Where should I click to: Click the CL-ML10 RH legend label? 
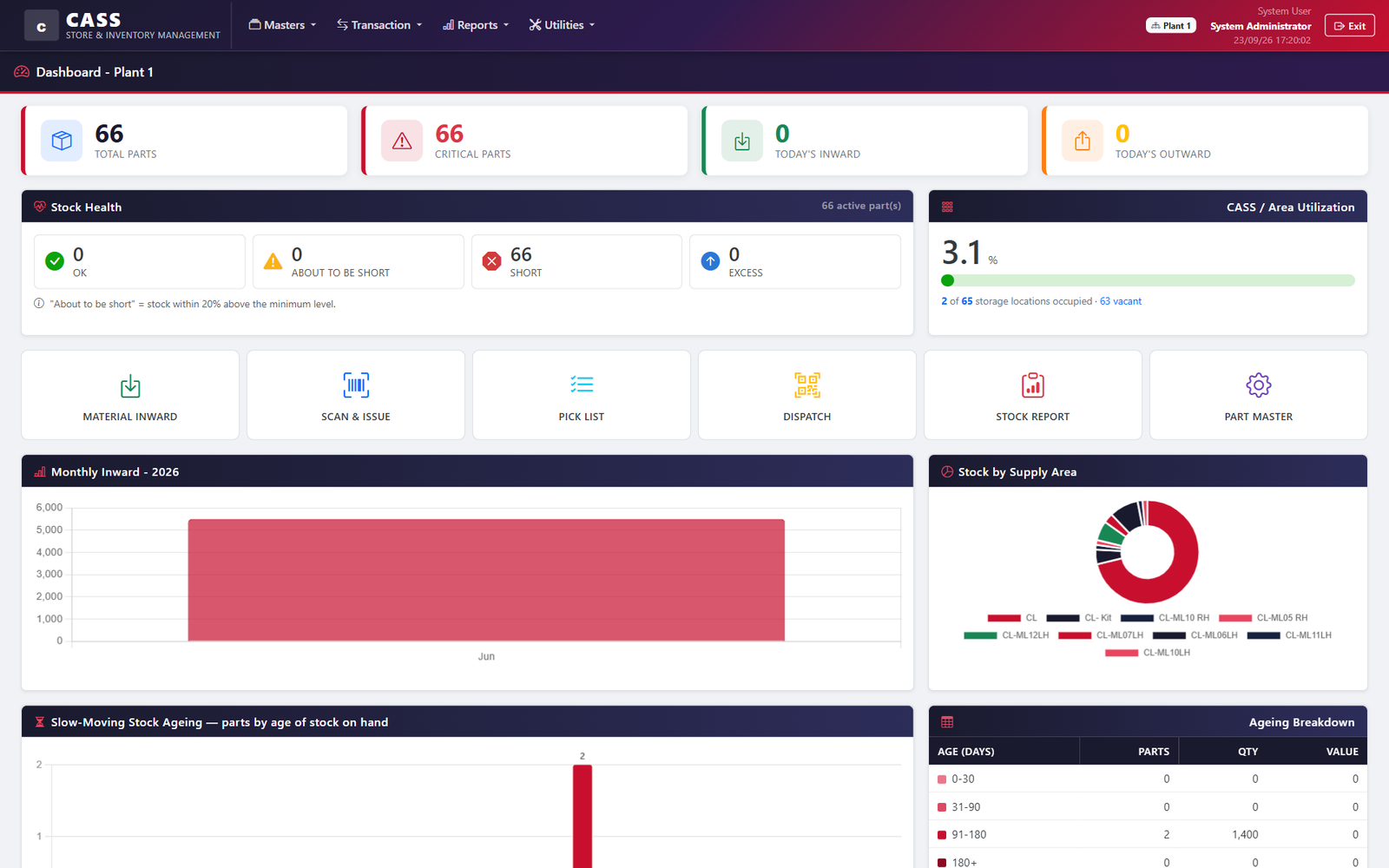click(1183, 618)
